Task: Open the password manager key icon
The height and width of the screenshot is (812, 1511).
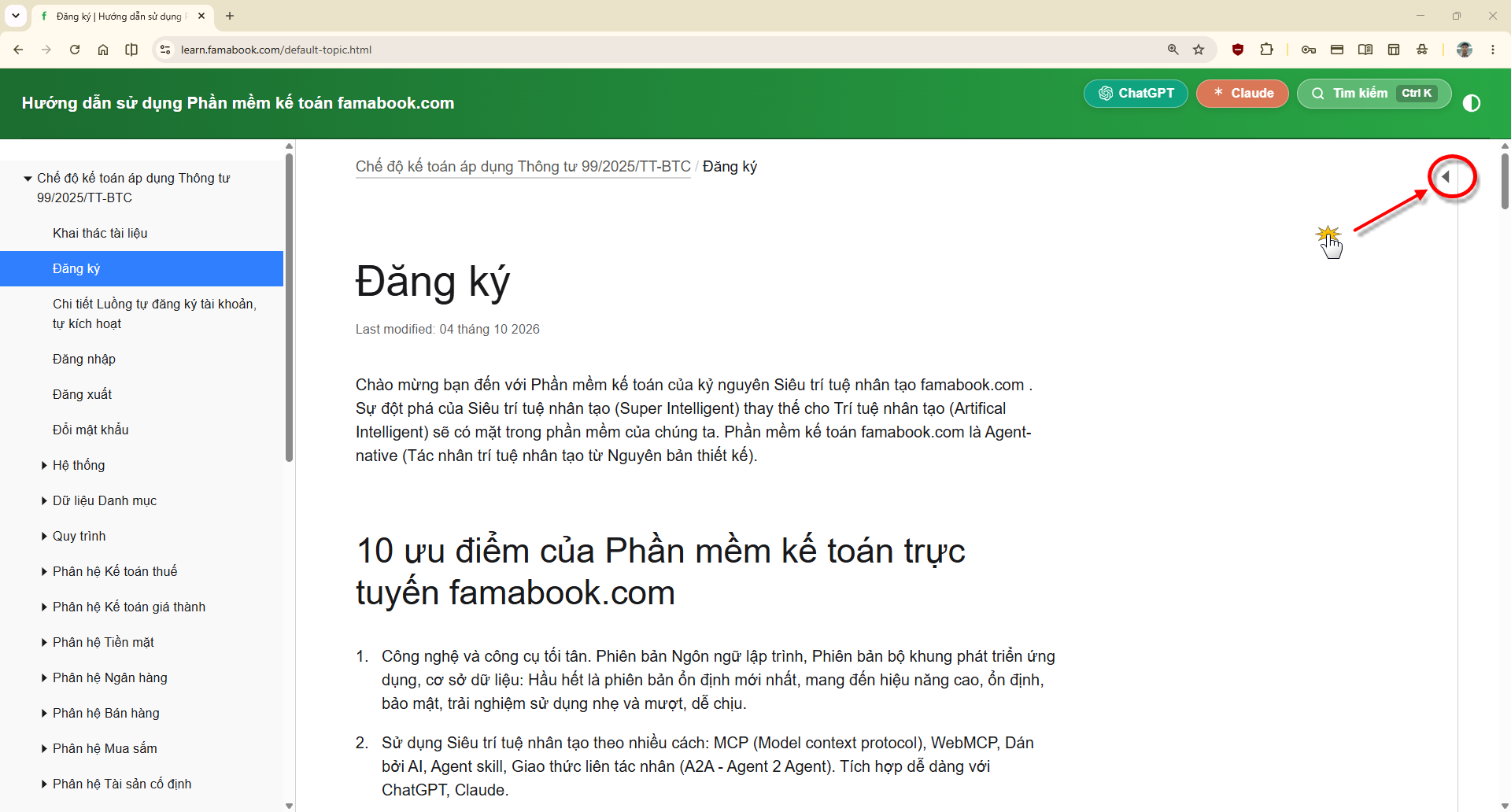Action: pyautogui.click(x=1309, y=50)
